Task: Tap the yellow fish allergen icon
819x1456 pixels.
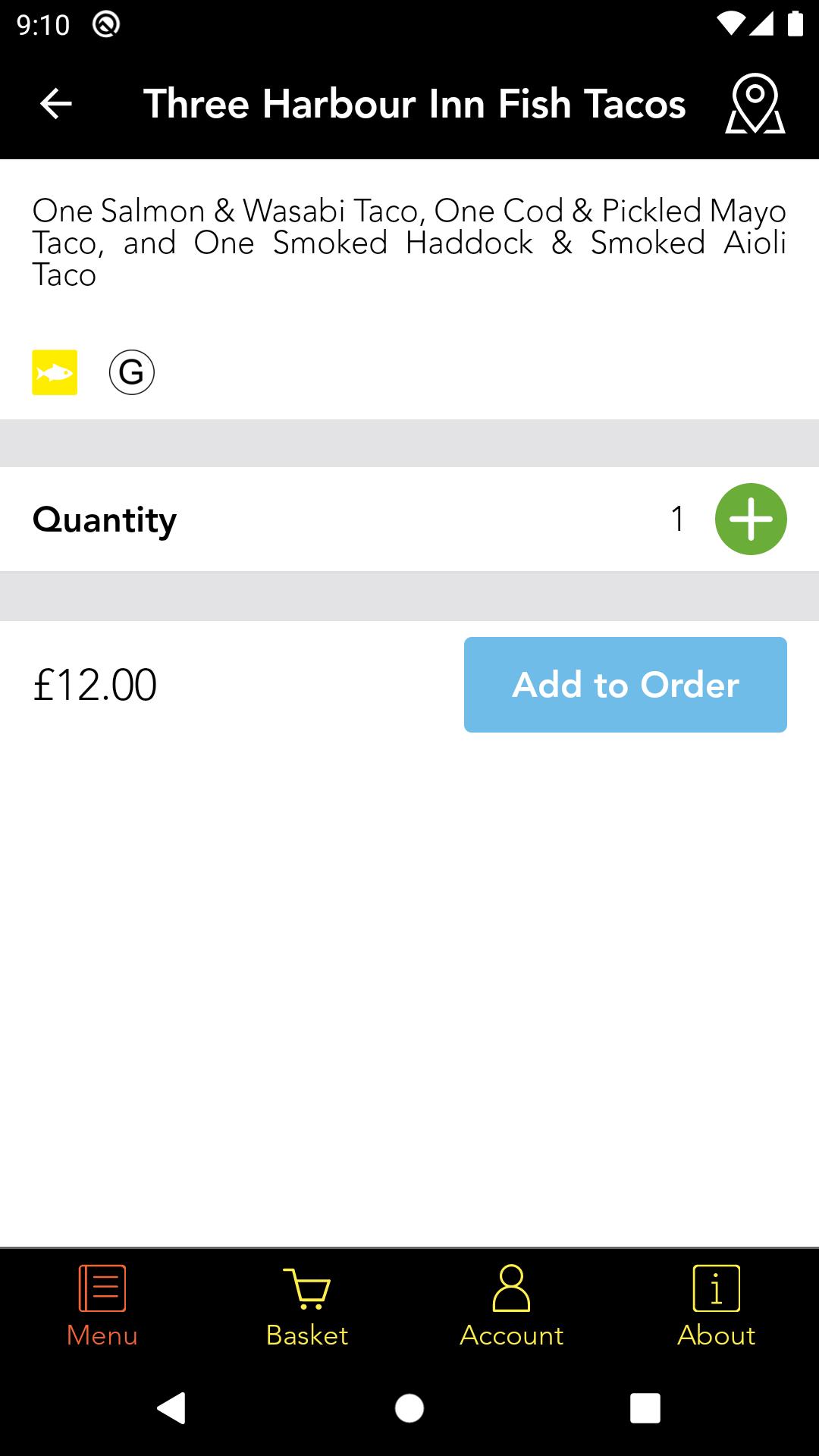Action: point(55,372)
